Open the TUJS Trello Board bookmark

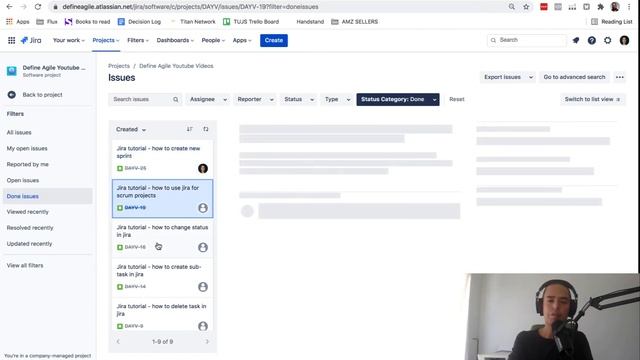click(251, 22)
